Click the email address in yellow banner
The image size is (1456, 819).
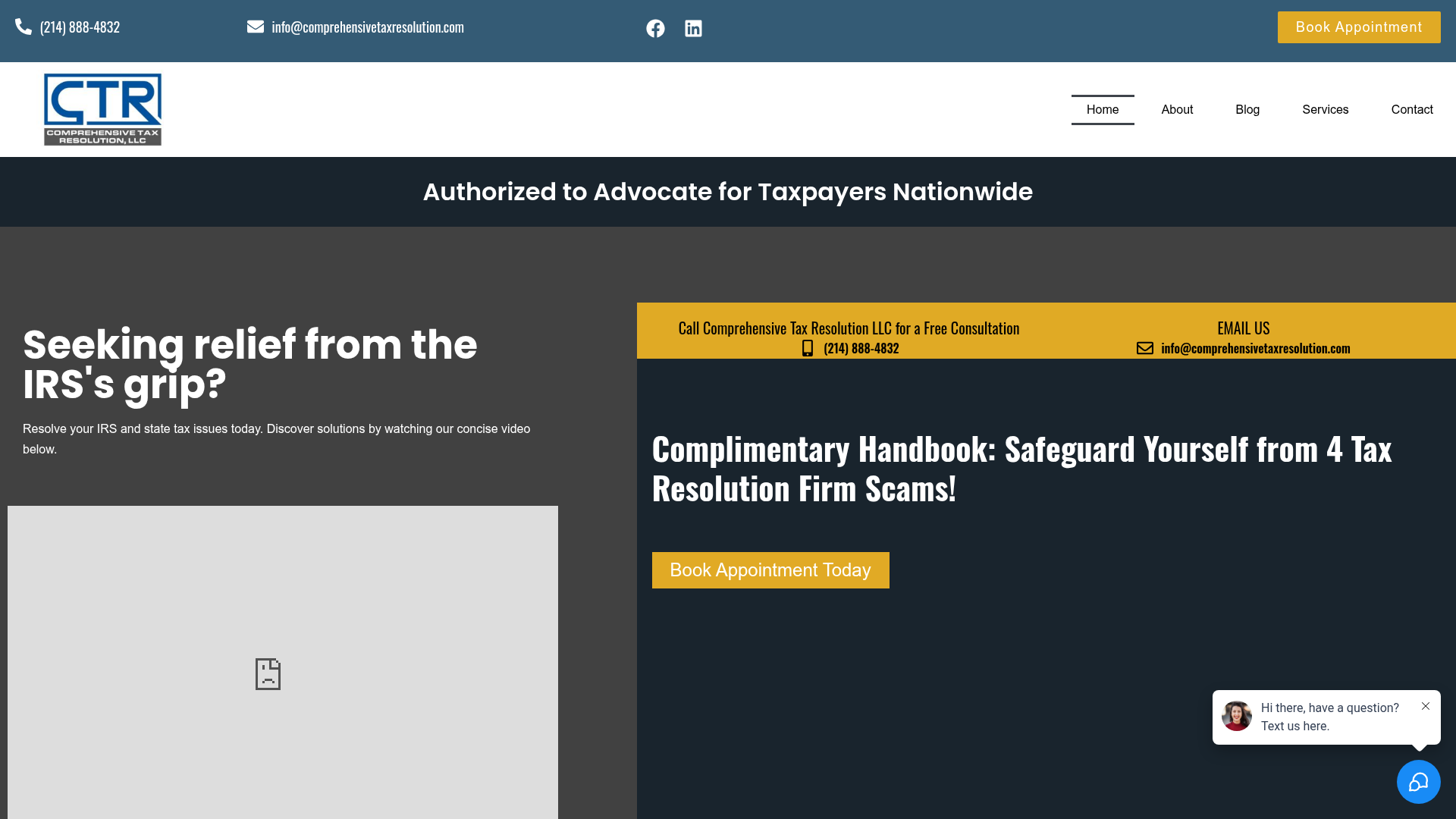1255,348
